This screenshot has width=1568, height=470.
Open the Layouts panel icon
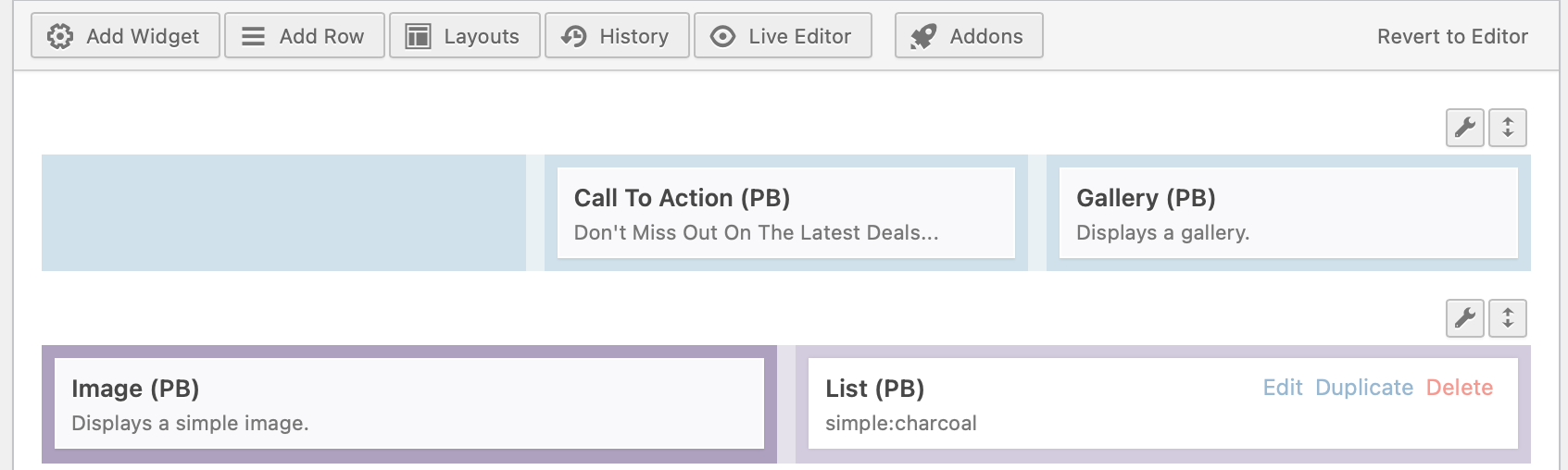pos(419,36)
